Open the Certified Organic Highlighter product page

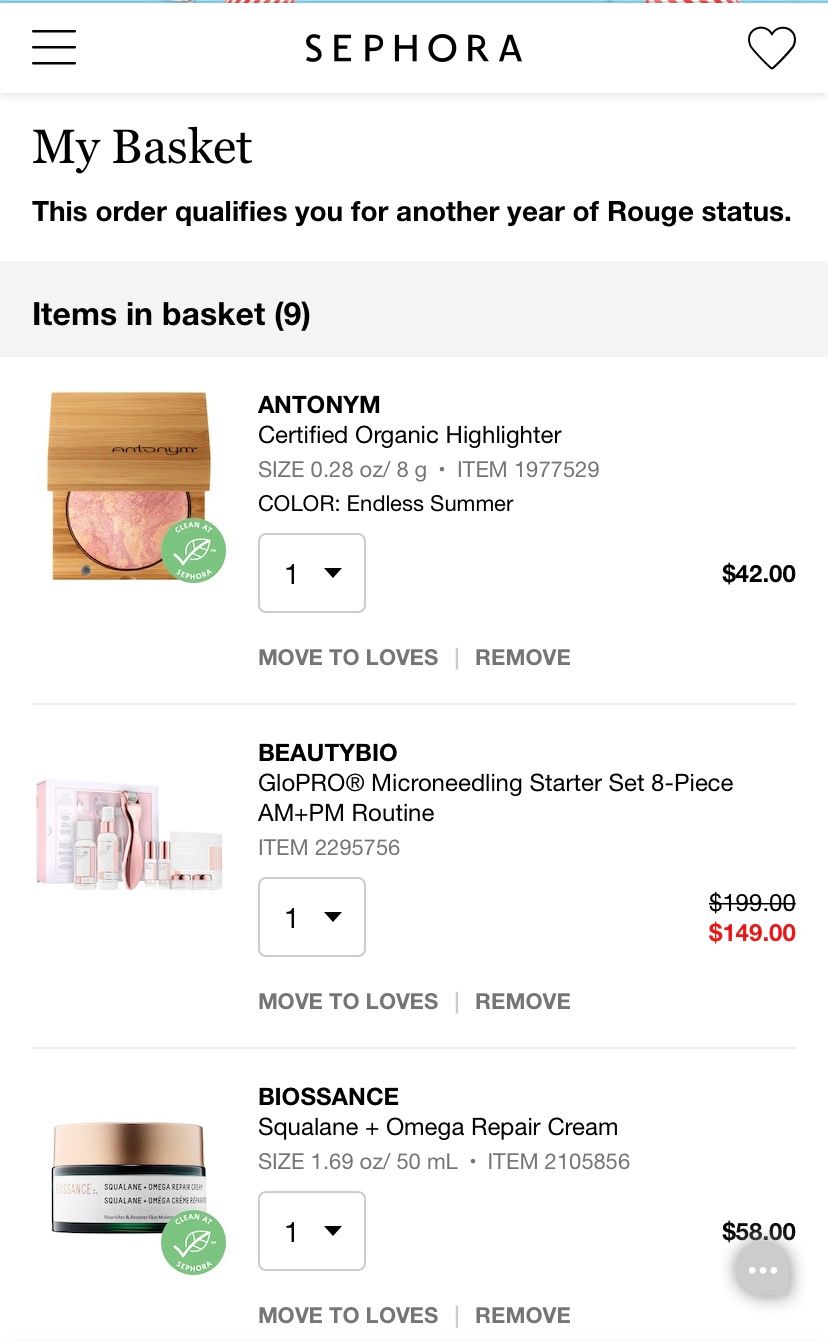click(x=409, y=435)
